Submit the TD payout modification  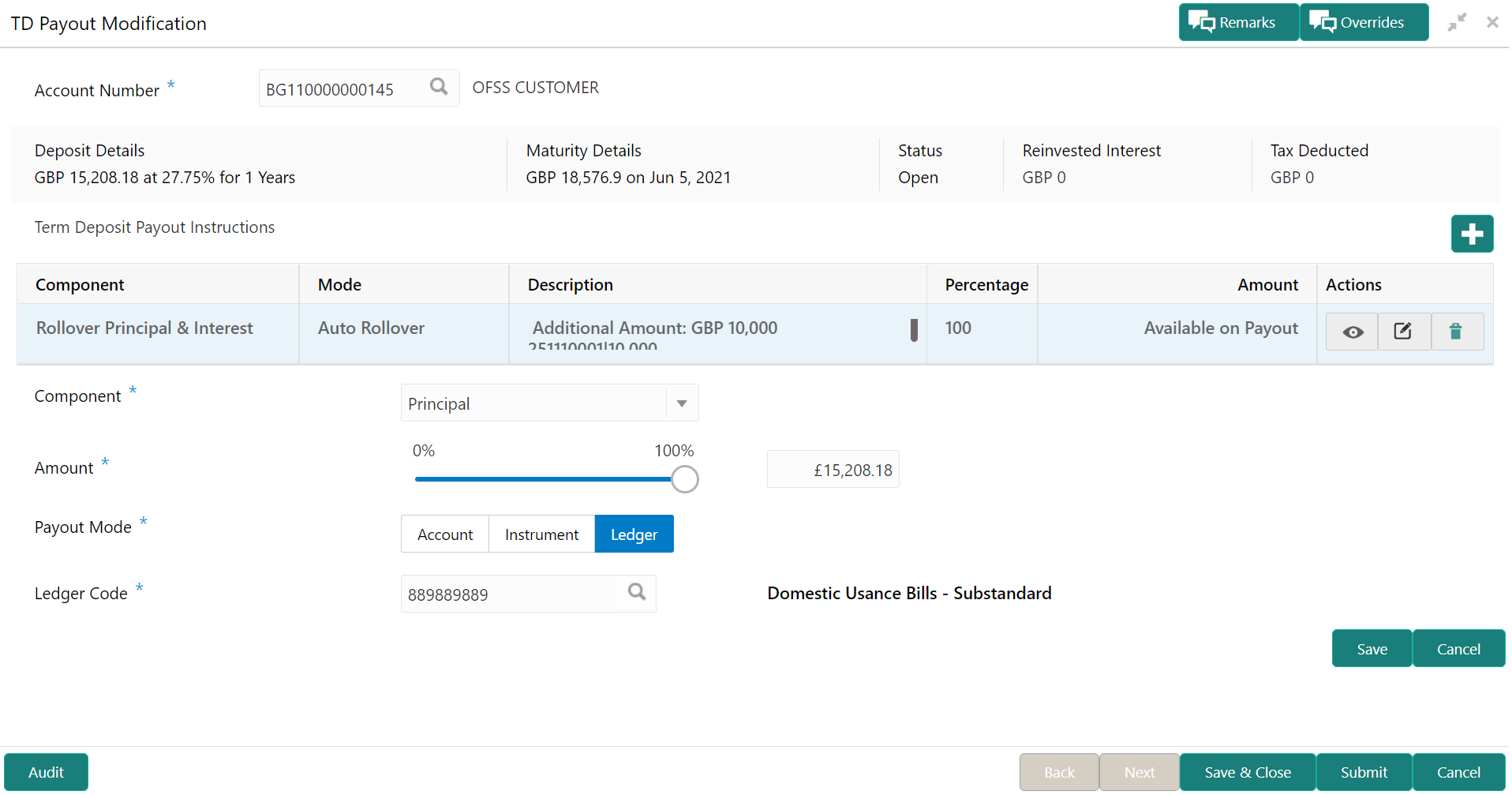coord(1364,772)
